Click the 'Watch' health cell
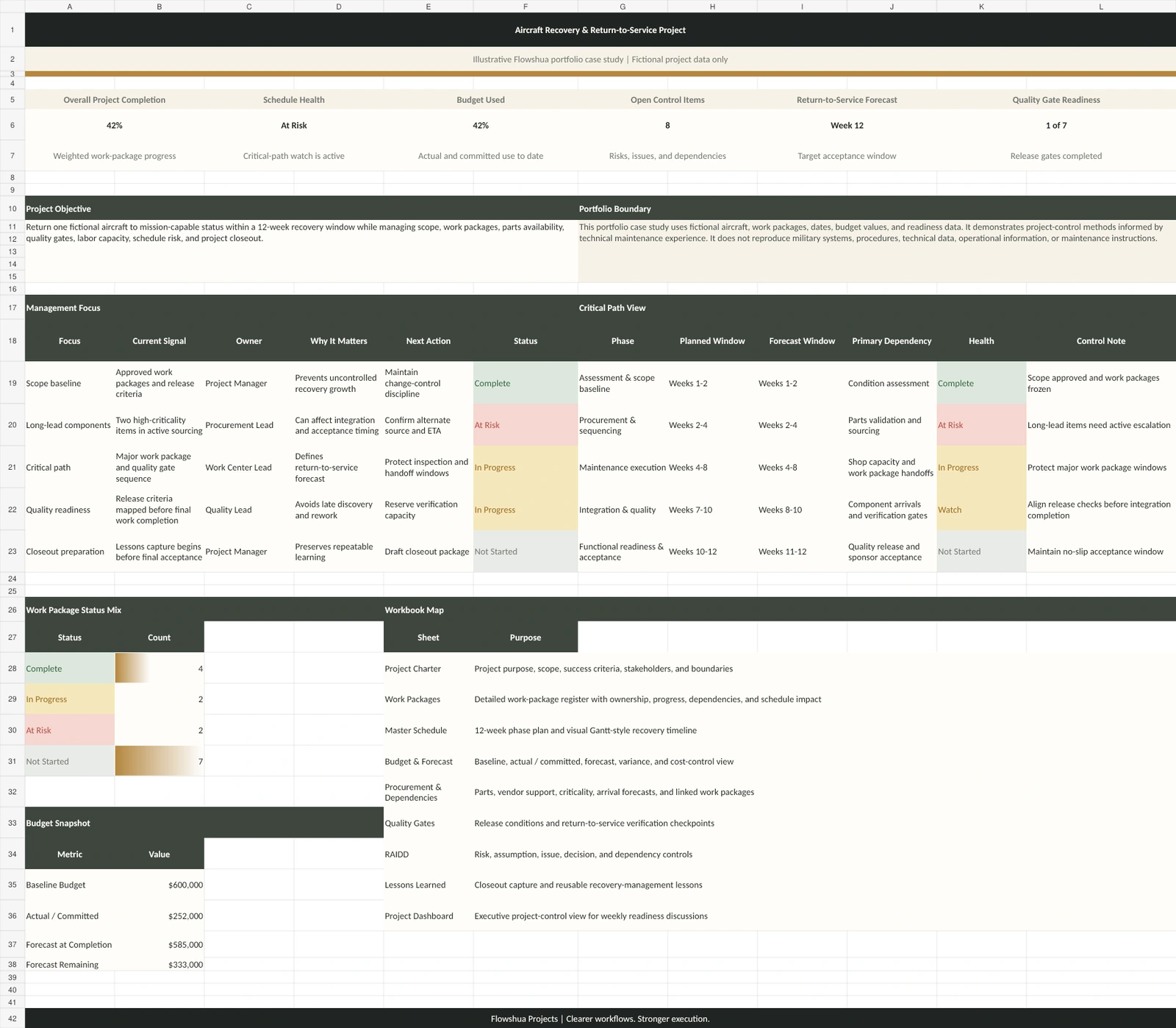Viewport: 1176px width, 1028px height. 981,510
